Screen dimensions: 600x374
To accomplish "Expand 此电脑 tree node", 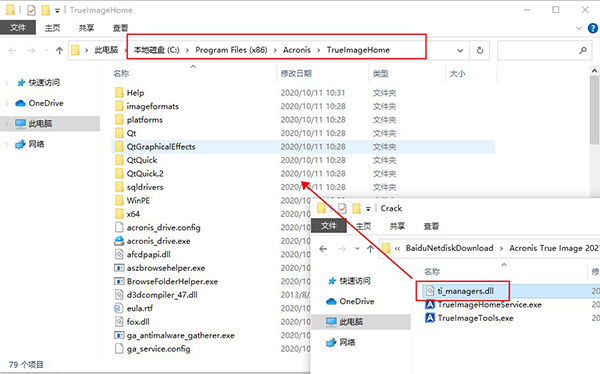I will [7, 123].
